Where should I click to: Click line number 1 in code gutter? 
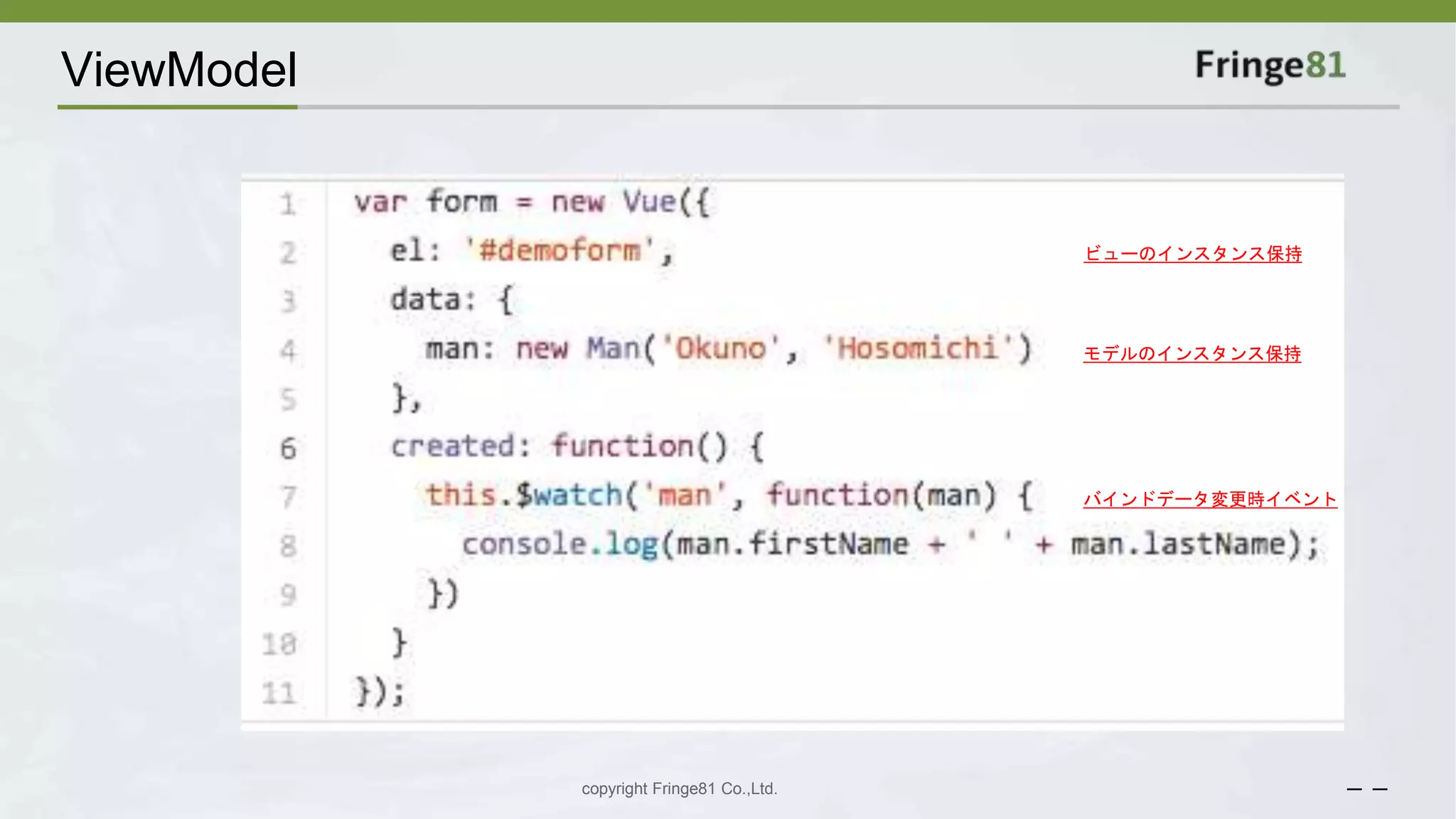tap(287, 205)
